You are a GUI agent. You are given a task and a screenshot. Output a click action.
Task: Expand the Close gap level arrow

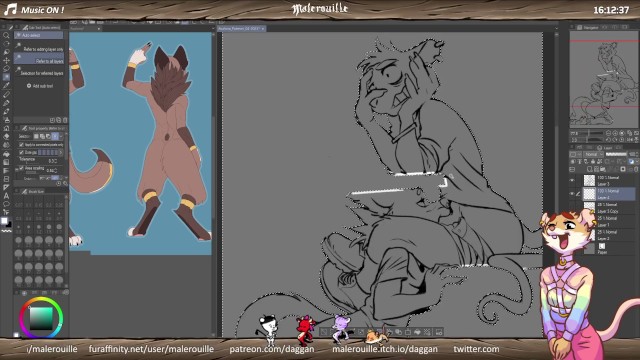click(61, 152)
